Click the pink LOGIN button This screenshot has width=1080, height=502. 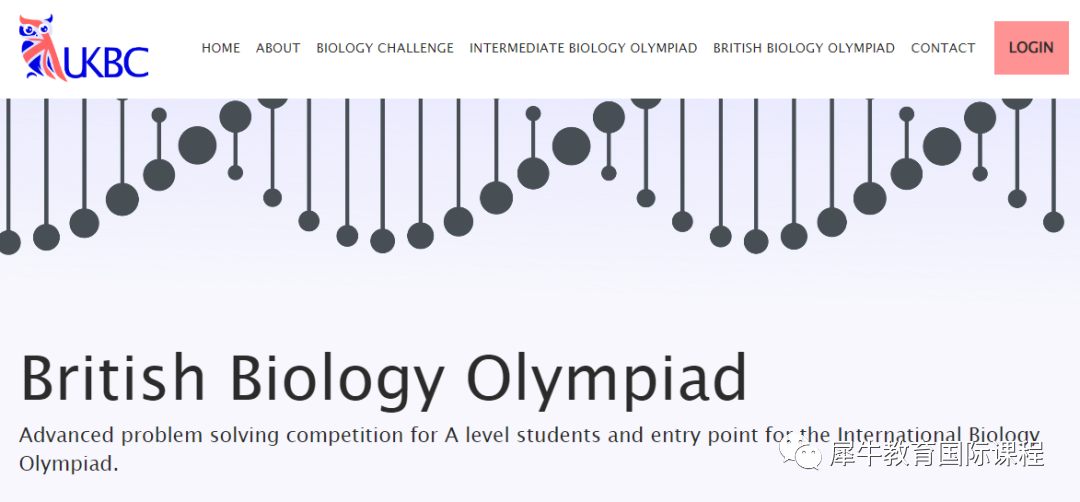(x=1031, y=48)
